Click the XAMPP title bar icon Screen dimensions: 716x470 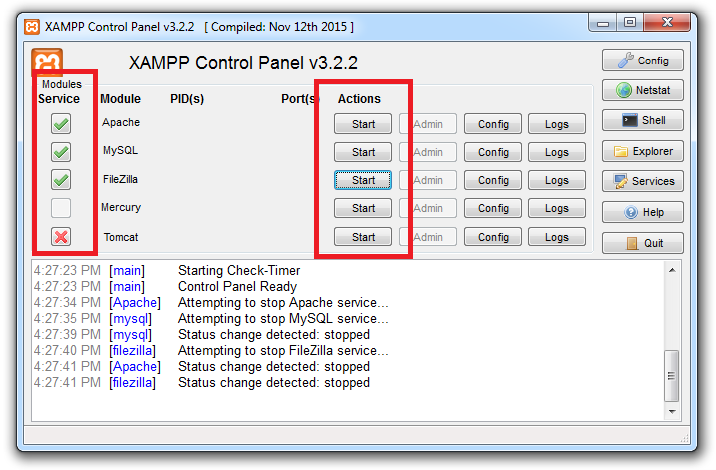pyautogui.click(x=33, y=26)
